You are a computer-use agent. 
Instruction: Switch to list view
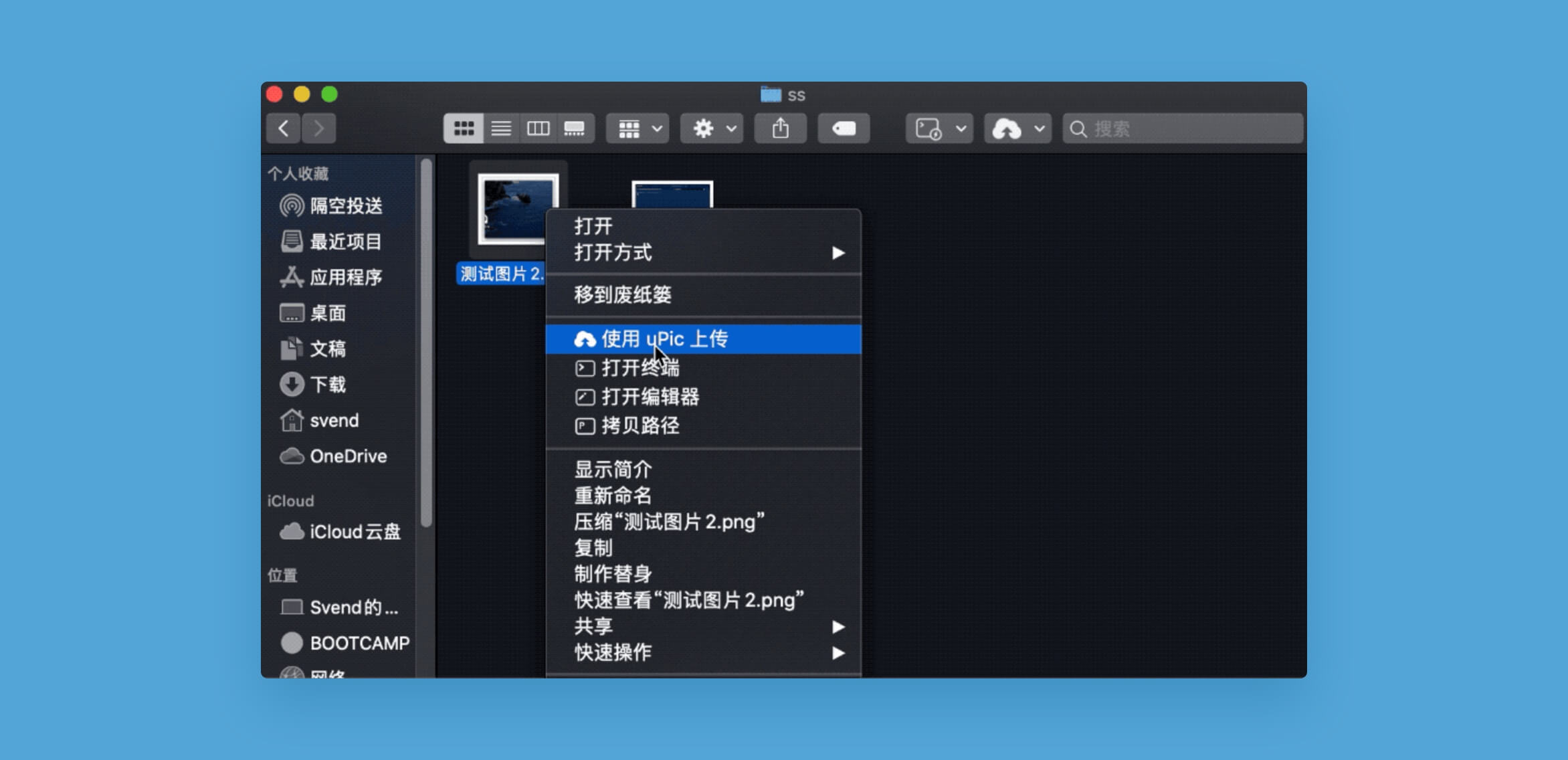click(x=501, y=128)
